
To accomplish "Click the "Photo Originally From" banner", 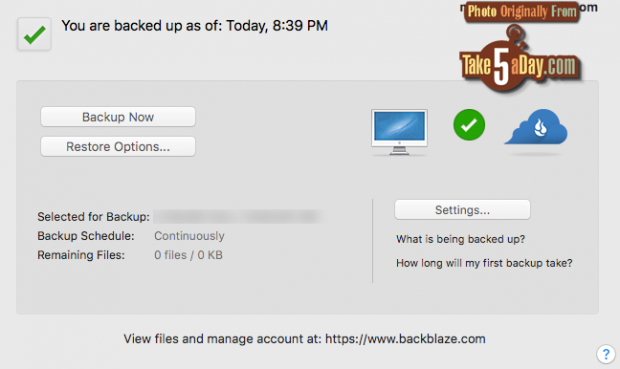I will click(x=522, y=11).
